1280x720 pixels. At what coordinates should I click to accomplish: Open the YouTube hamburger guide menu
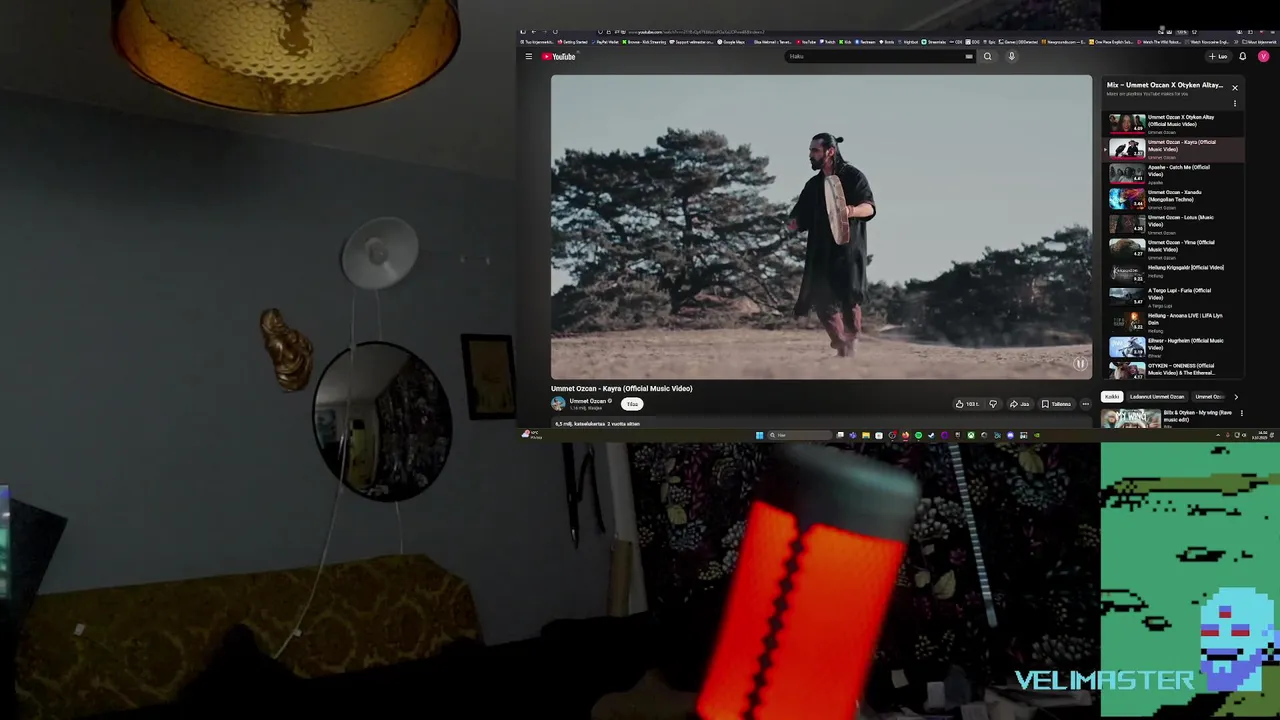tap(528, 56)
